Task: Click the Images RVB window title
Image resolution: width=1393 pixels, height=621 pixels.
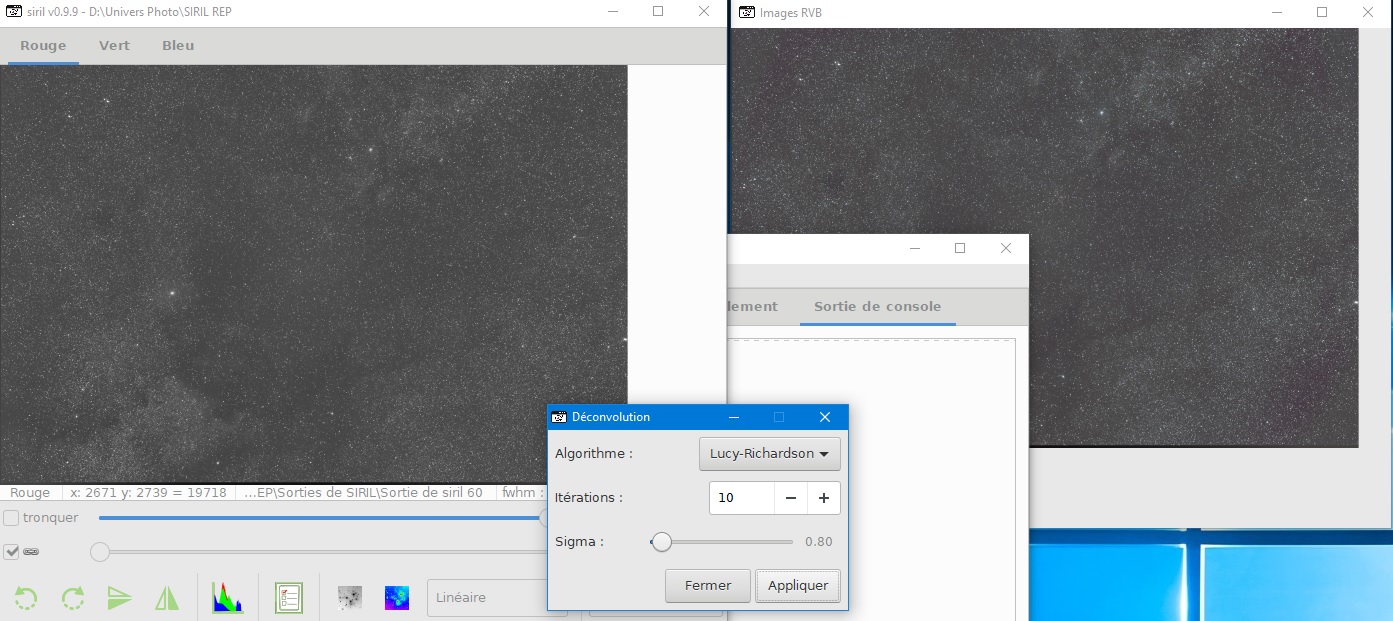Action: (791, 13)
